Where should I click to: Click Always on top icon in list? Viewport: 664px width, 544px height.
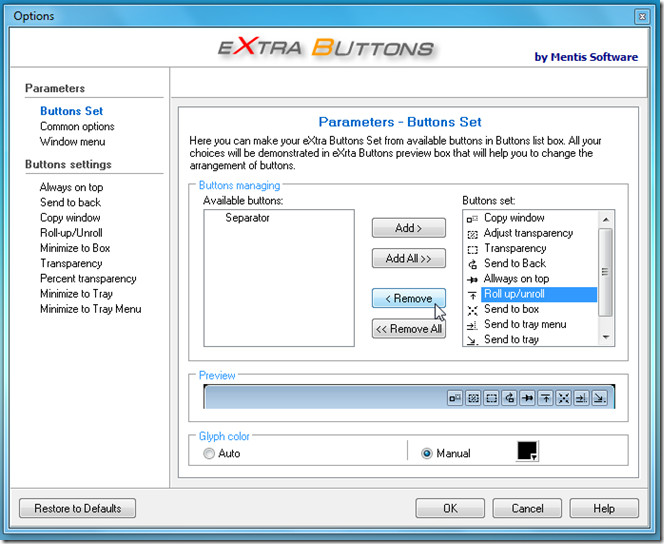[472, 280]
